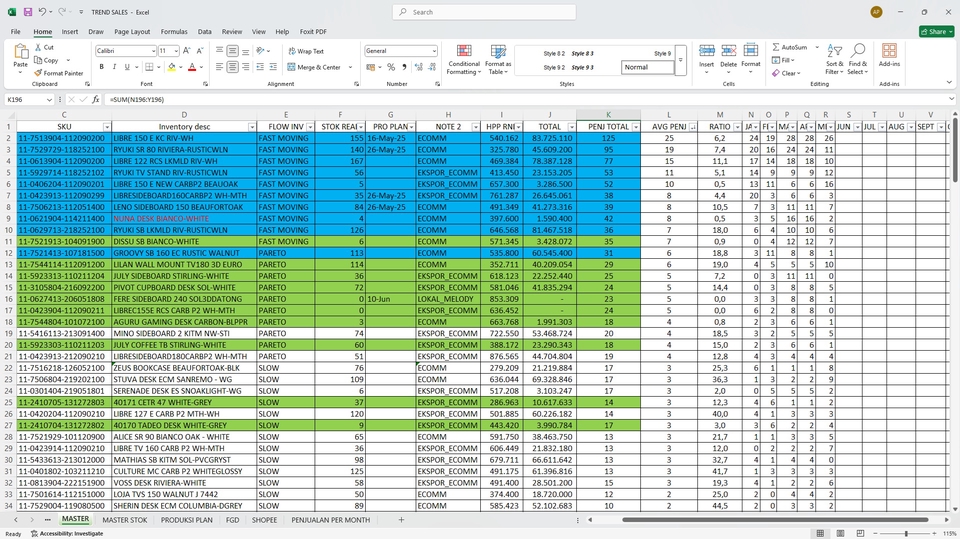Open the File menu
The width and height of the screenshot is (960, 539).
point(15,31)
